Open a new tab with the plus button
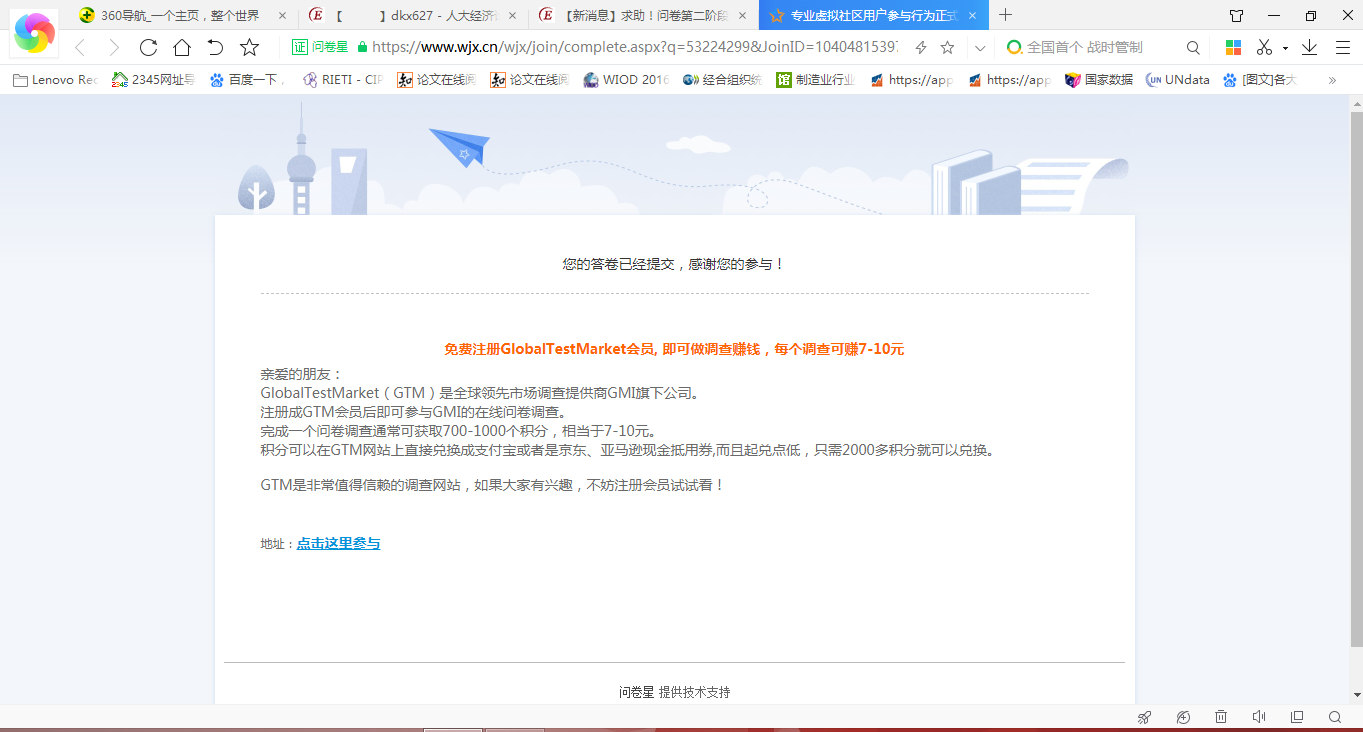Viewport: 1363px width, 732px height. tap(1006, 15)
